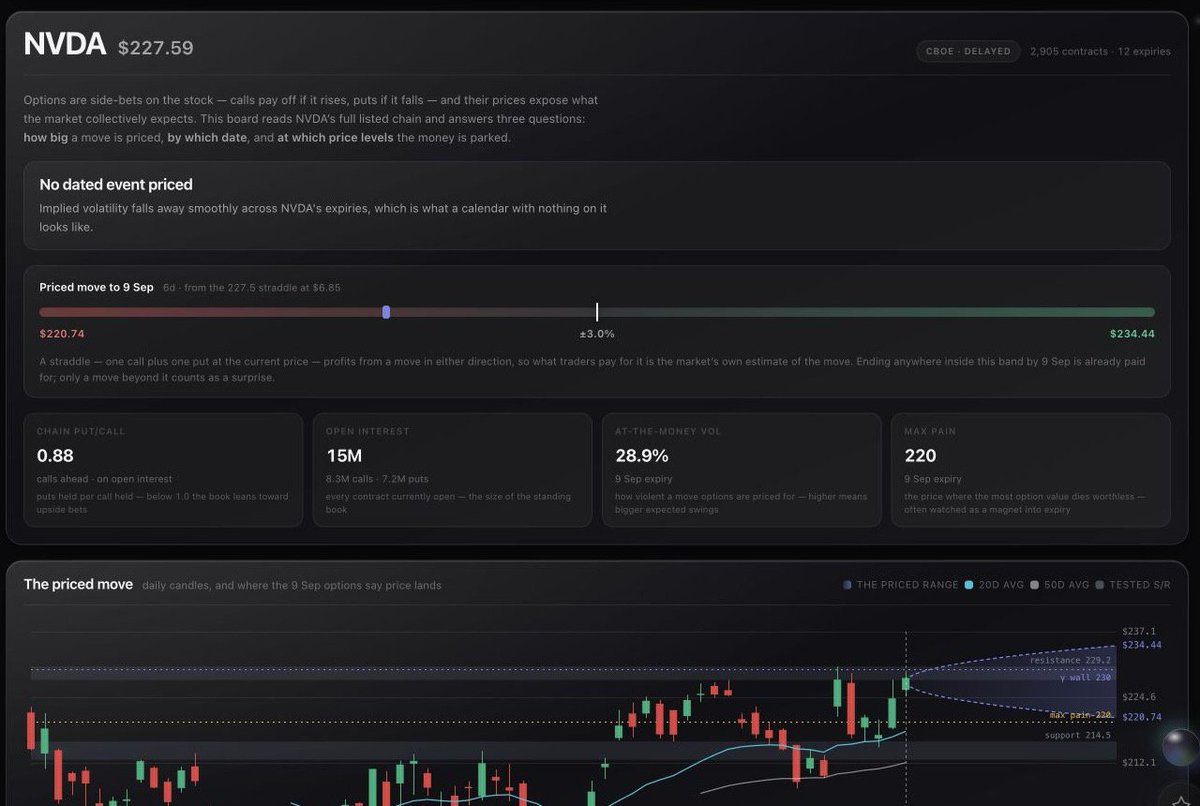Click the "No dated event priced" heading

[x=116, y=185]
